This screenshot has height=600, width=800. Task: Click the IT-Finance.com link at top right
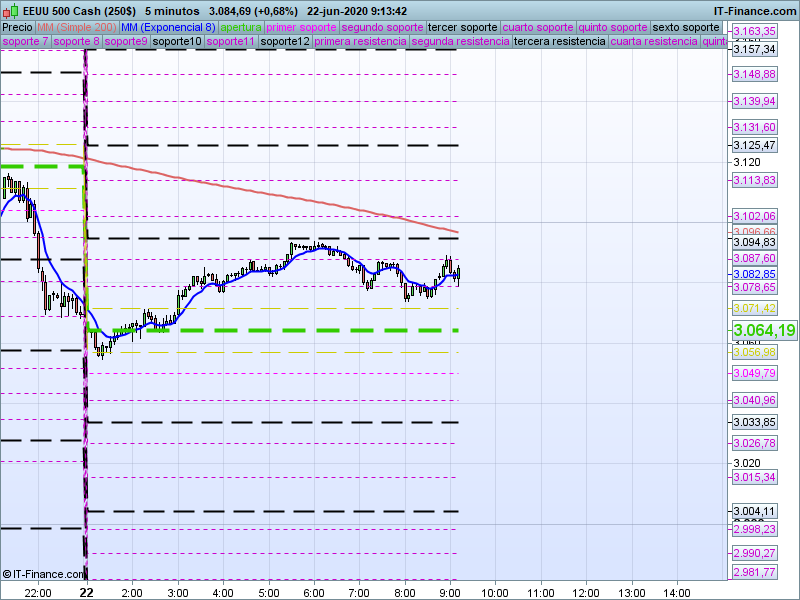coord(754,11)
